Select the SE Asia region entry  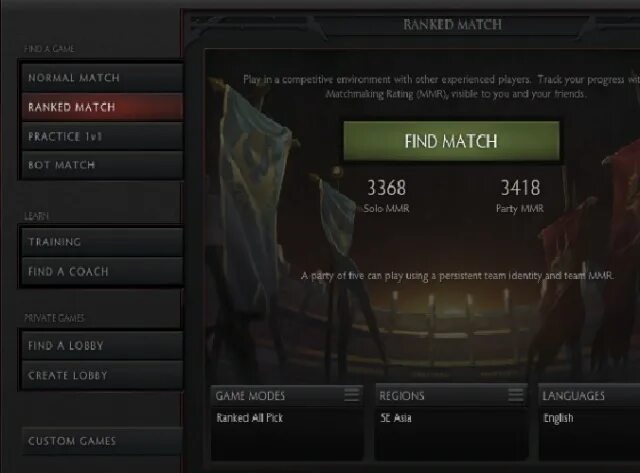pyautogui.click(x=396, y=418)
